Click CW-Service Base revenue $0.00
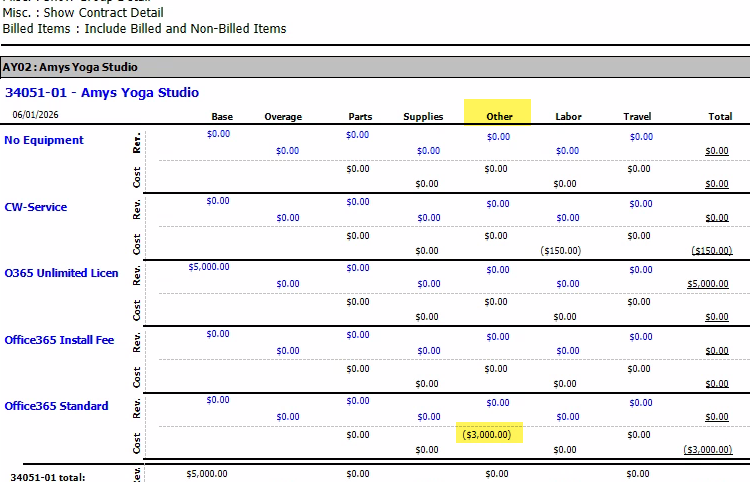The height and width of the screenshot is (482, 750). [x=218, y=201]
